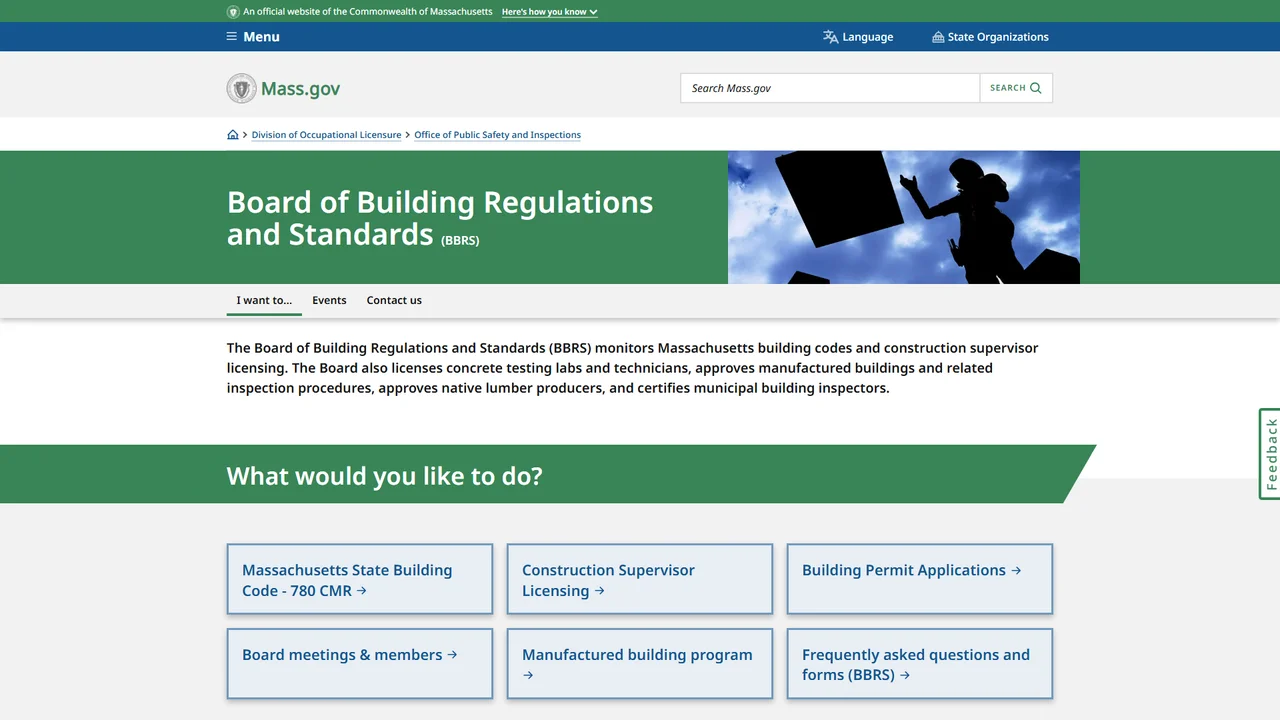
Task: Open Massachusetts State Building Code - 780 CMR
Action: point(360,579)
